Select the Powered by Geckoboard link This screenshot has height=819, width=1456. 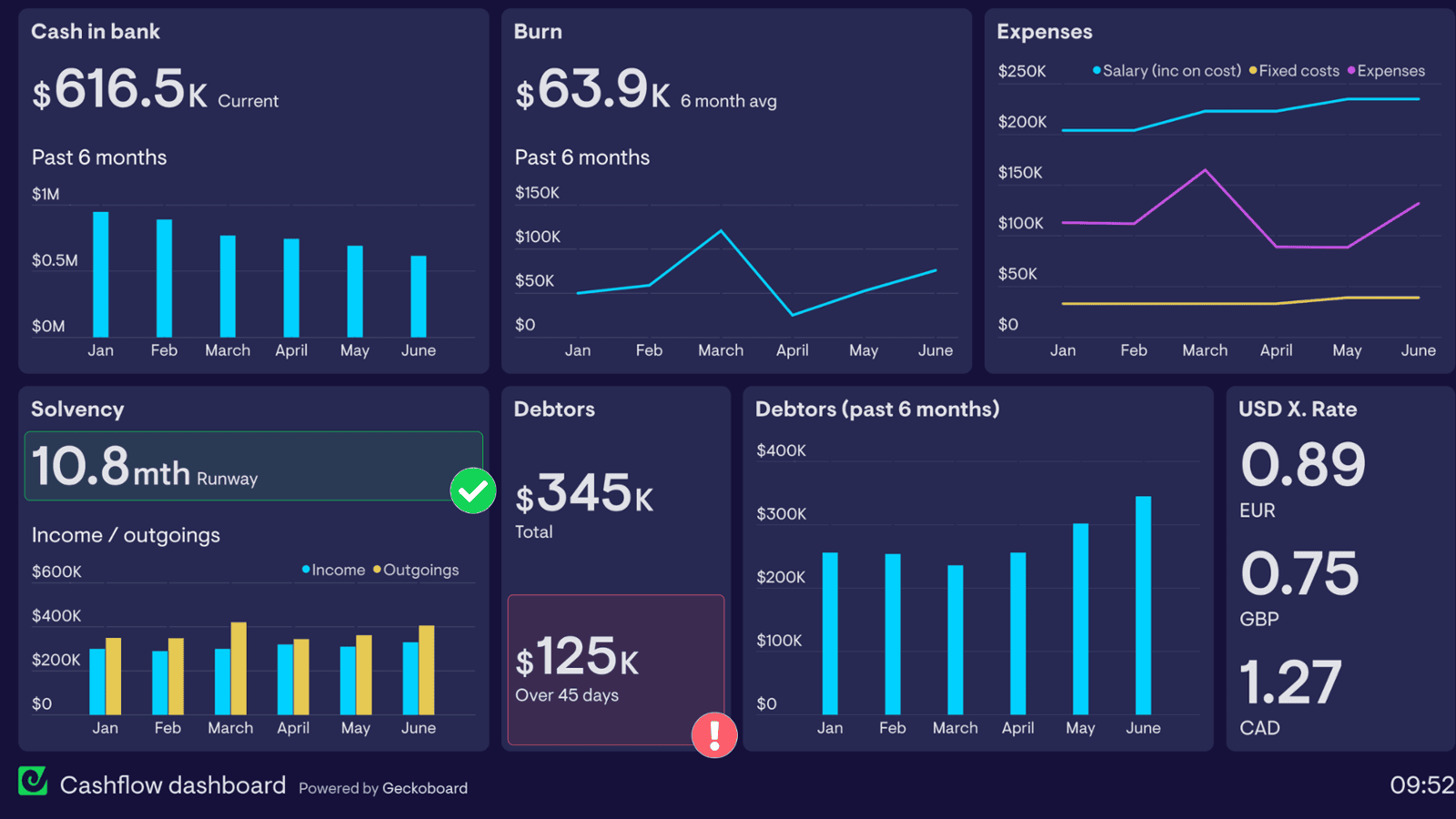pyautogui.click(x=383, y=788)
